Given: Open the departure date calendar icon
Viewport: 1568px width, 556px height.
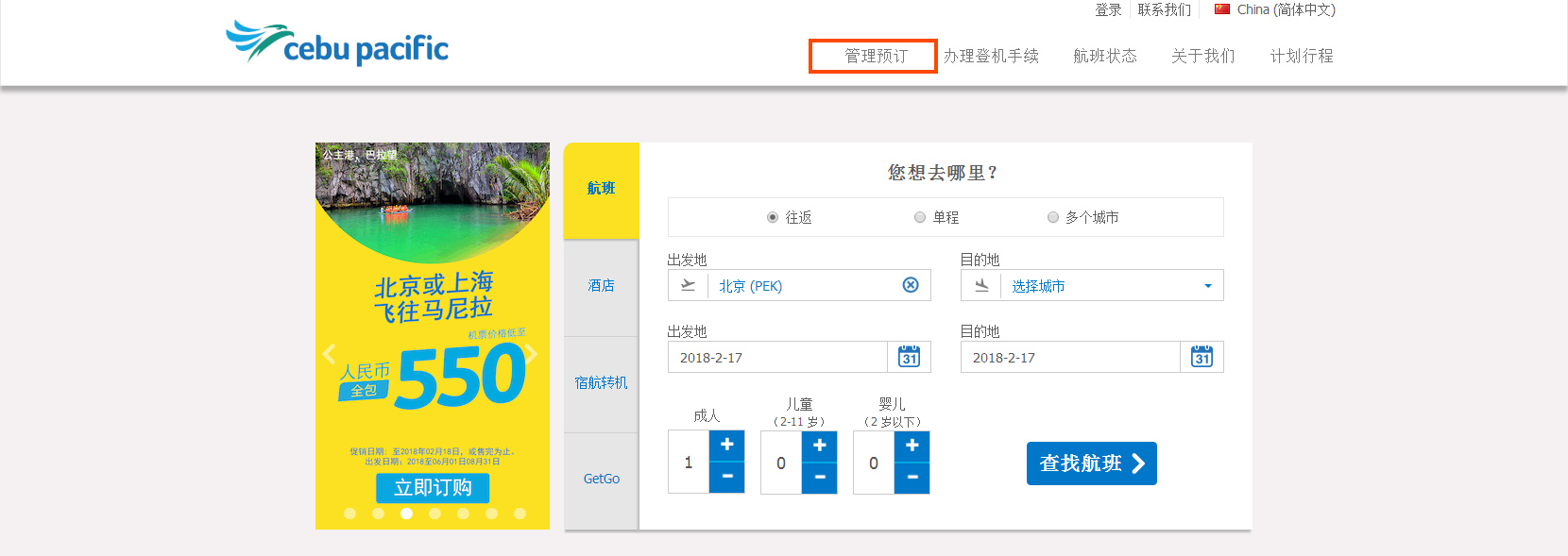Looking at the screenshot, I should tap(910, 357).
